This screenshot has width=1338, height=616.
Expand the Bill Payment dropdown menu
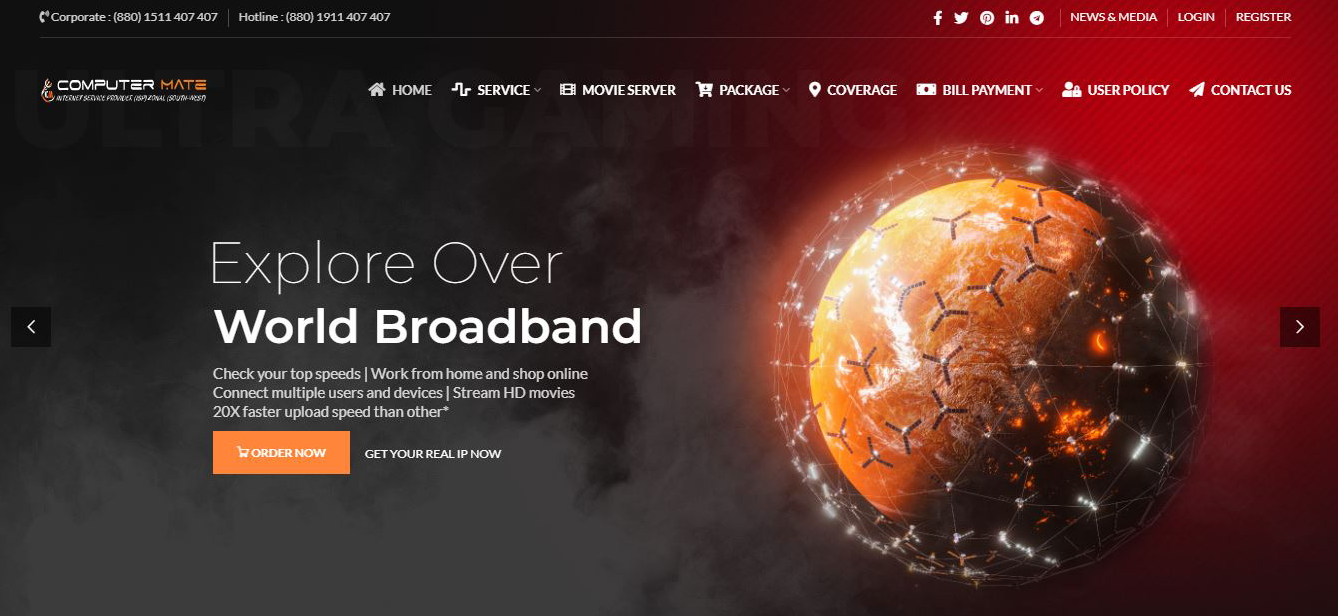[979, 90]
